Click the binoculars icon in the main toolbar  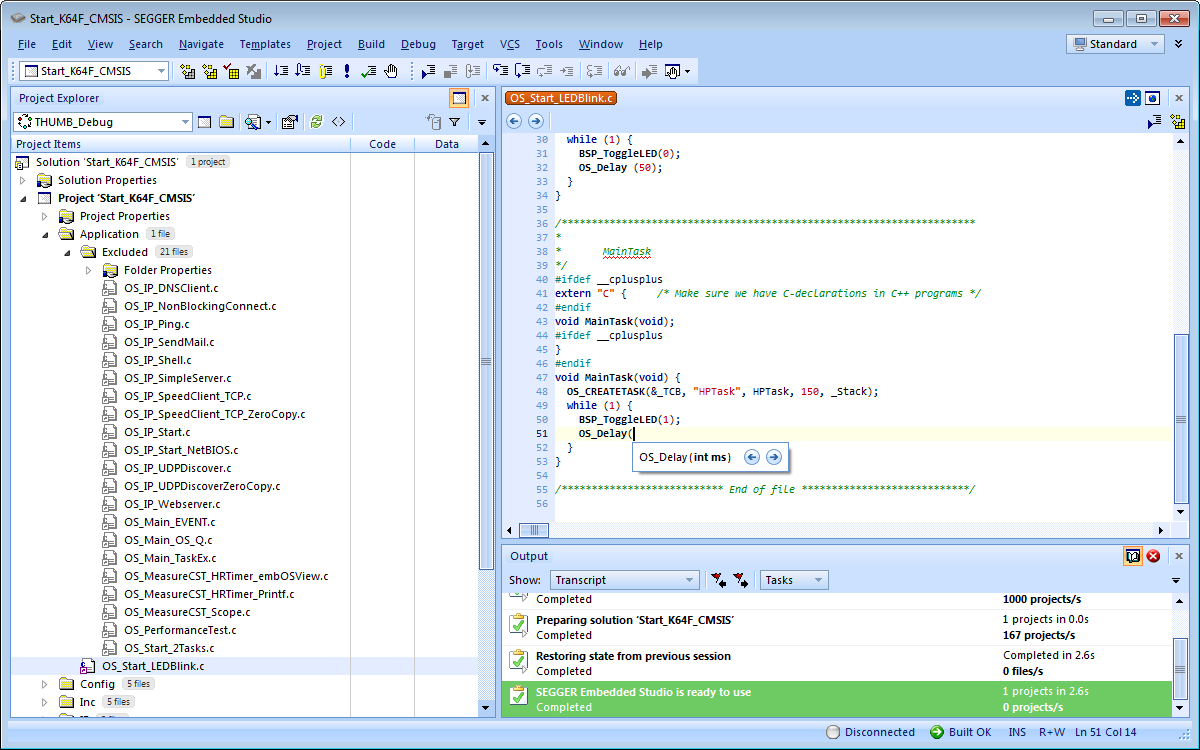pos(622,71)
